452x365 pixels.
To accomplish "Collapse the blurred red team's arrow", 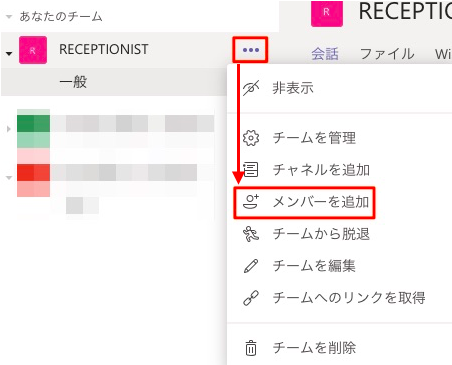I will (9, 178).
